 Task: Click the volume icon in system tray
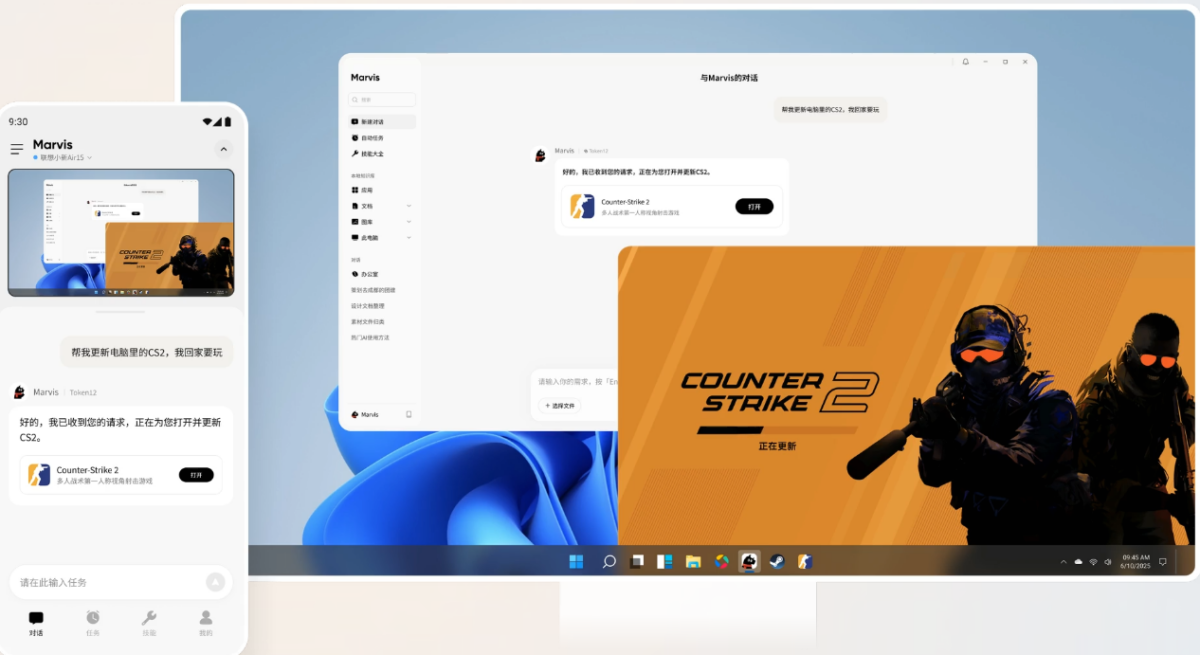tap(1107, 562)
